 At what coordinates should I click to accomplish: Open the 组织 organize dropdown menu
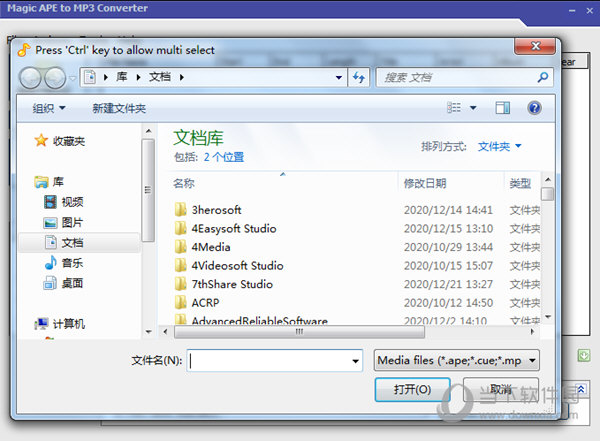click(49, 108)
